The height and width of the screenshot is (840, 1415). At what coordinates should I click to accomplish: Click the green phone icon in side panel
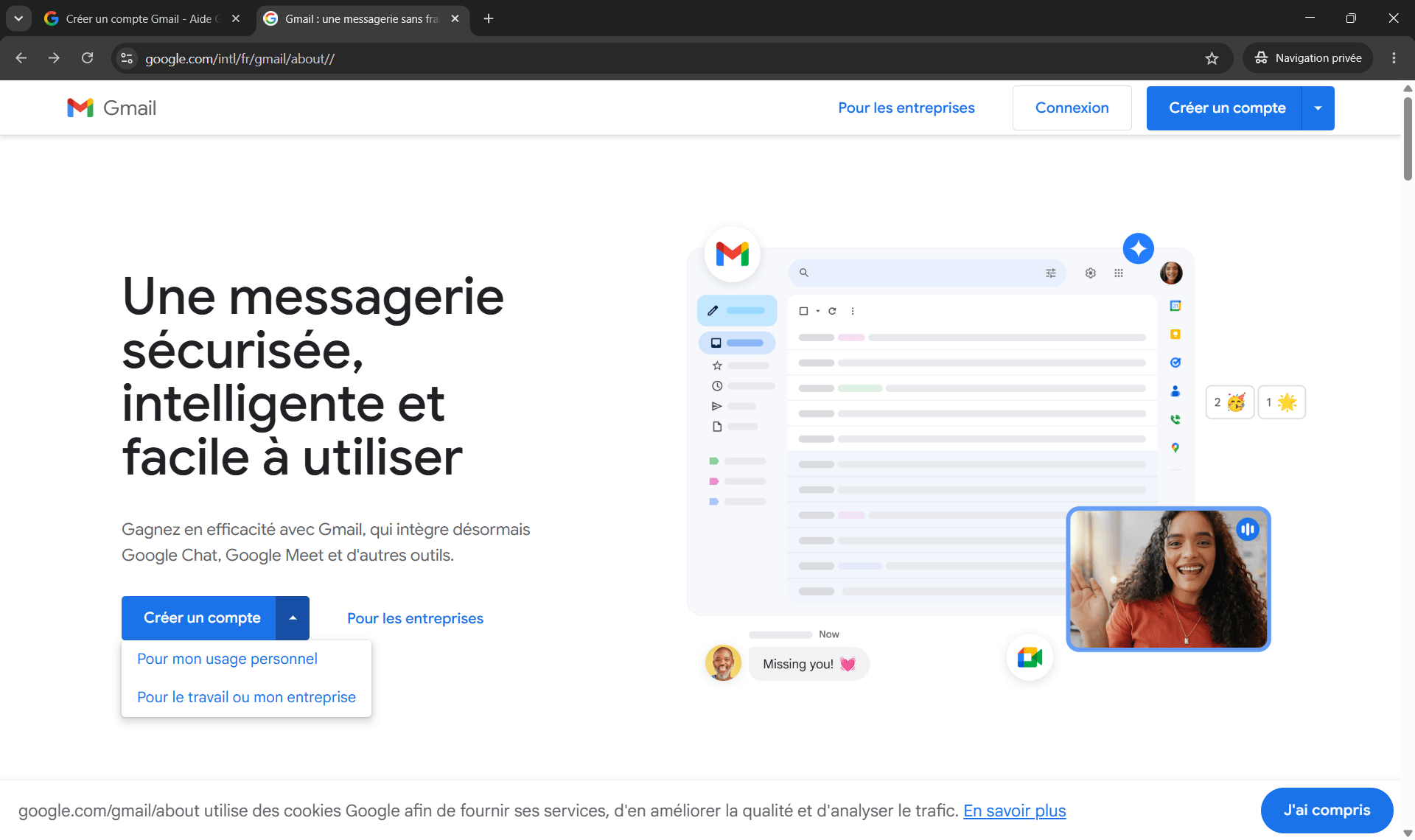[x=1175, y=419]
